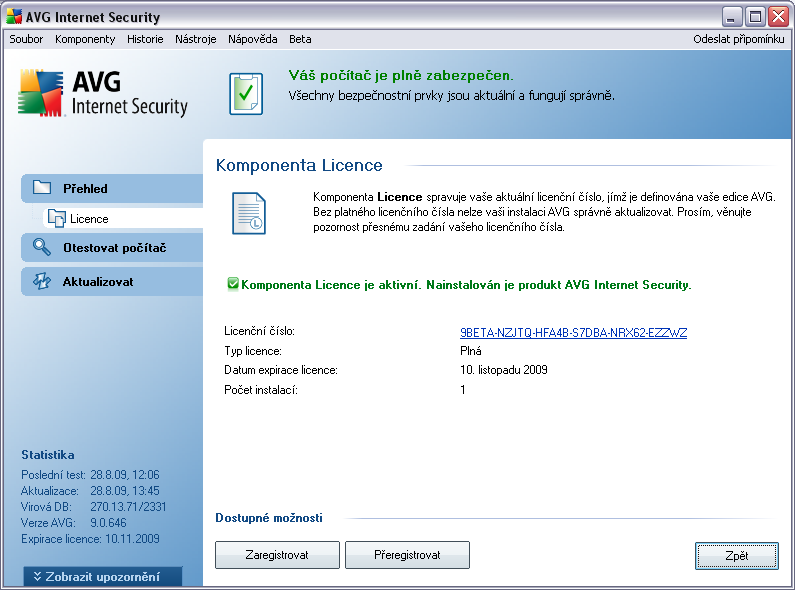Viewport: 795px width, 590px height.
Task: Click Verze AVG value 9.0.646
Action: point(109,523)
